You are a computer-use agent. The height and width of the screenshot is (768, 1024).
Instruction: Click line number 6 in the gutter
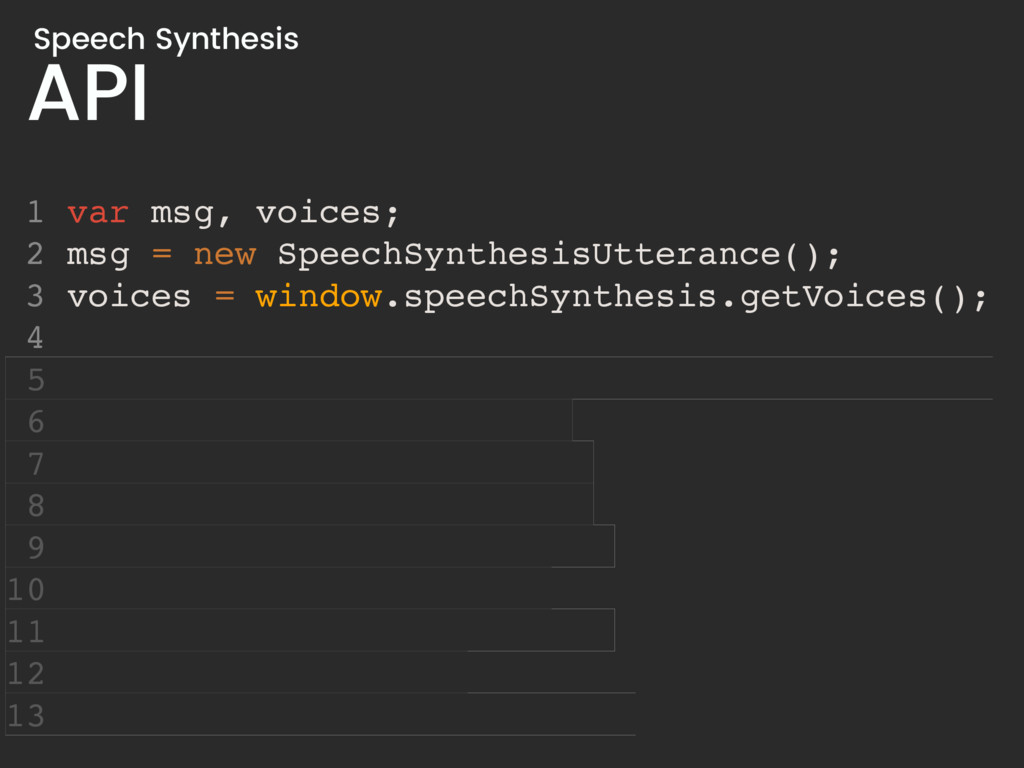click(x=35, y=422)
